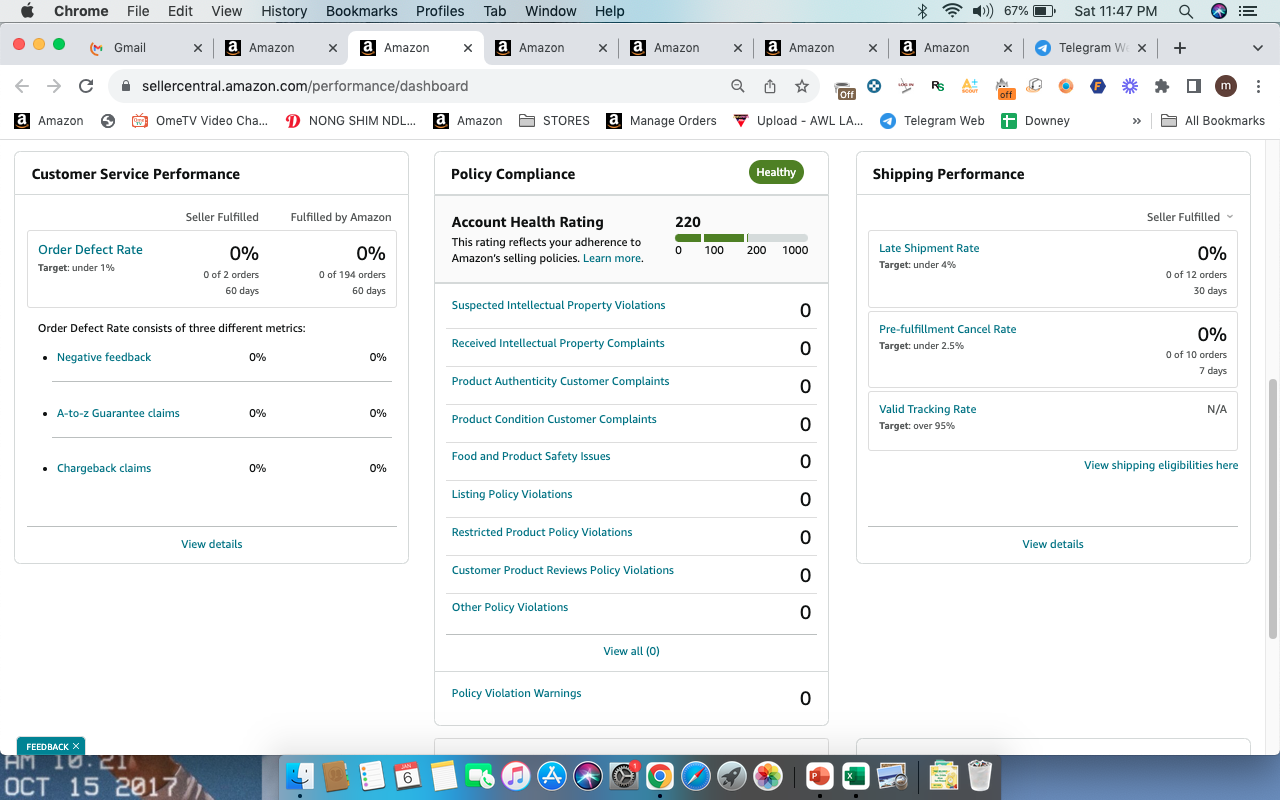Viewport: 1280px width, 800px height.
Task: Open A-to-z Guarantee claims link
Action: click(118, 413)
